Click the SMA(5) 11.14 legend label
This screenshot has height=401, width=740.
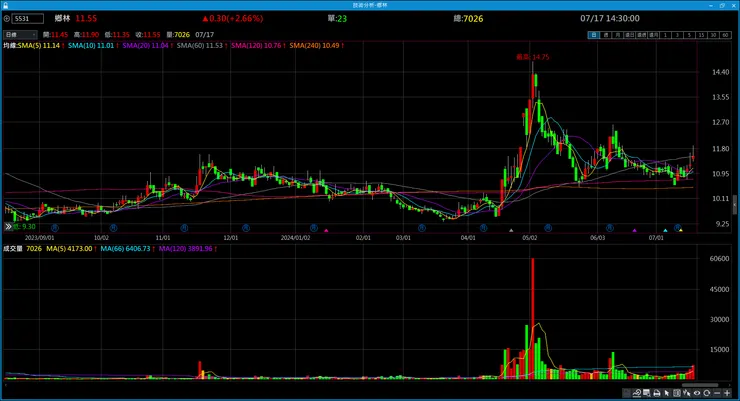(x=39, y=46)
